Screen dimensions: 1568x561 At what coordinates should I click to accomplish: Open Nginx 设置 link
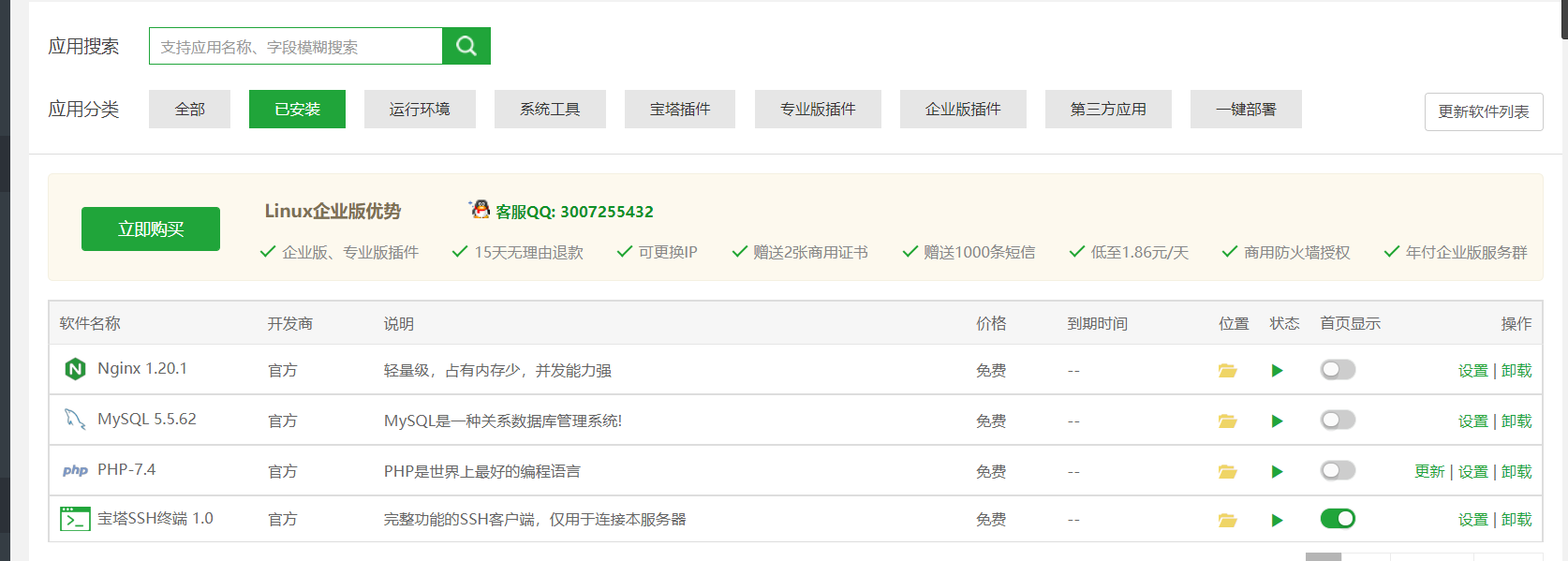1472,371
